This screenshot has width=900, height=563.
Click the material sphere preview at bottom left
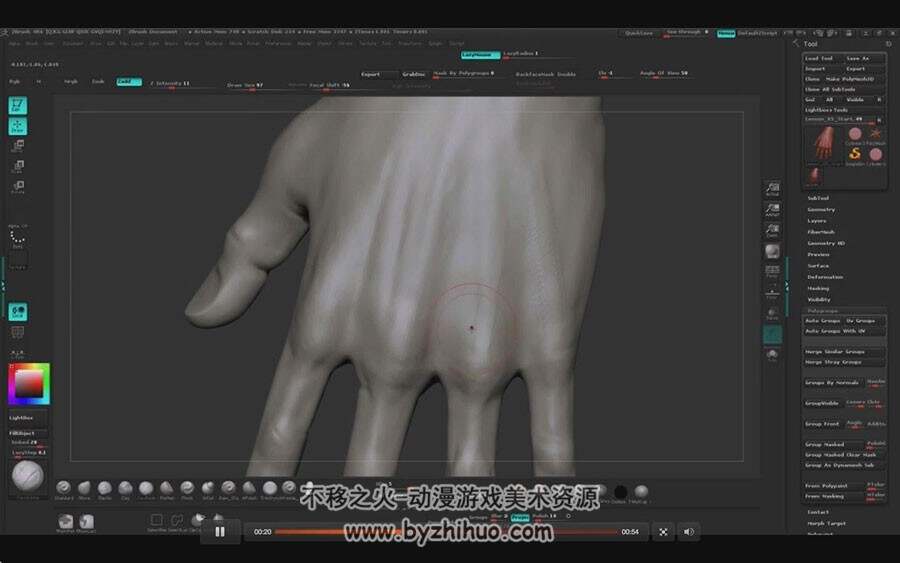pyautogui.click(x=28, y=476)
